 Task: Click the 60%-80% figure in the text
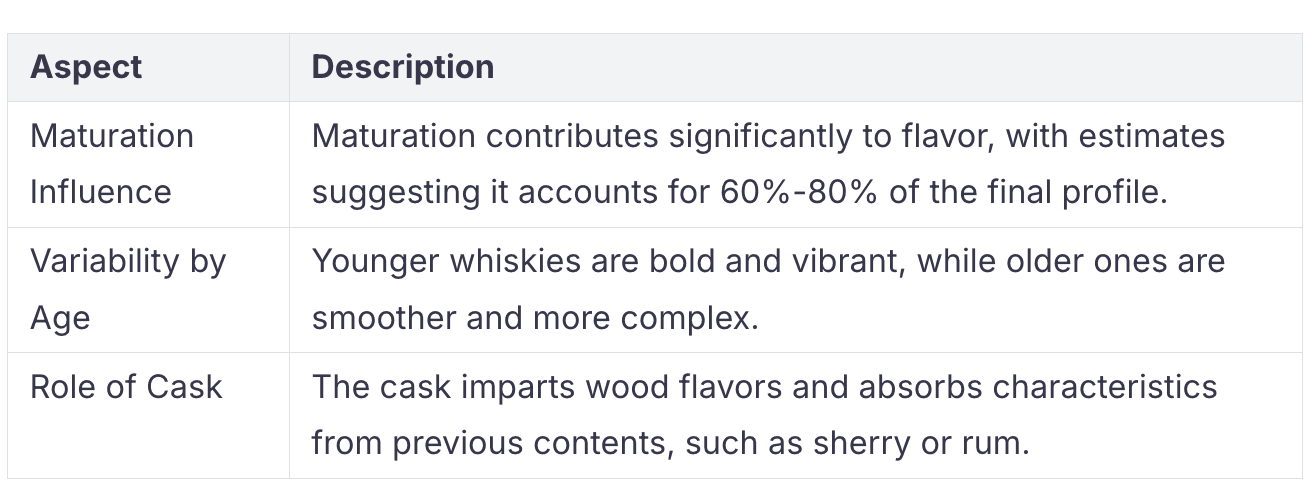pos(798,192)
